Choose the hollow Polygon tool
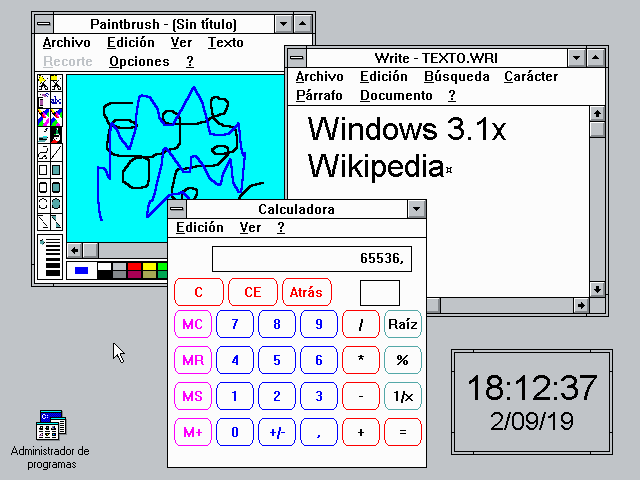Image resolution: width=640 pixels, height=480 pixels. pos(43,222)
